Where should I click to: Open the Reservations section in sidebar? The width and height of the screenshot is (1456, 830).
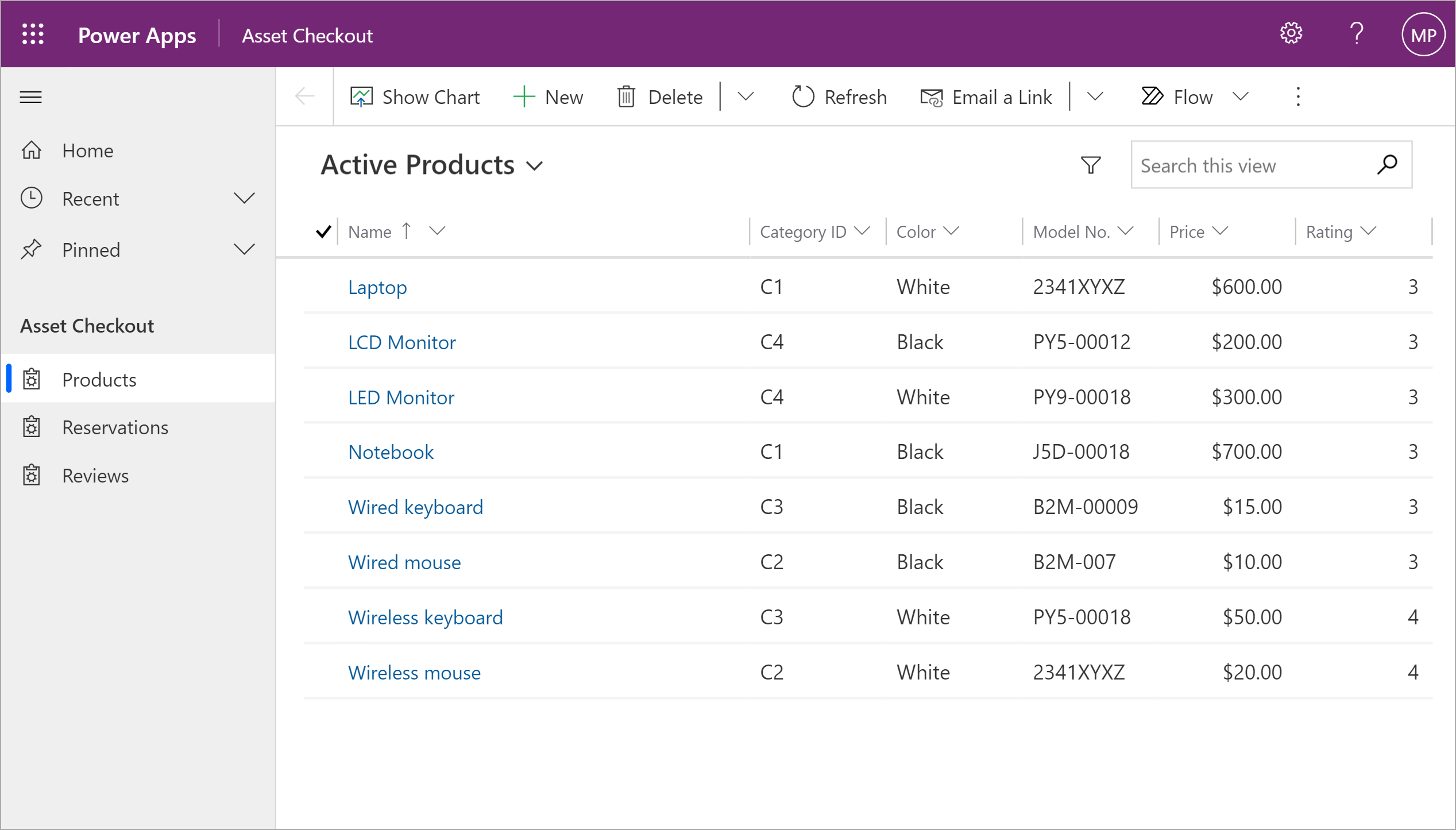(x=115, y=427)
